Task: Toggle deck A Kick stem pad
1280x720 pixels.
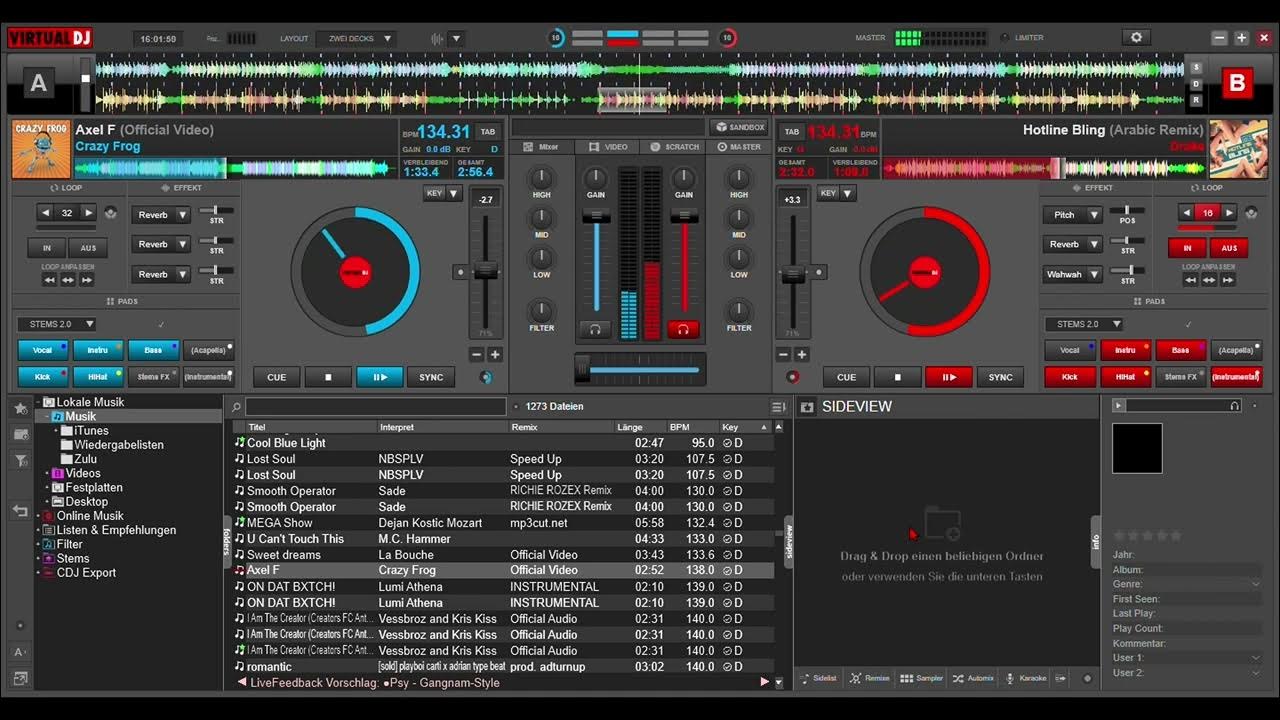Action: click(x=43, y=377)
